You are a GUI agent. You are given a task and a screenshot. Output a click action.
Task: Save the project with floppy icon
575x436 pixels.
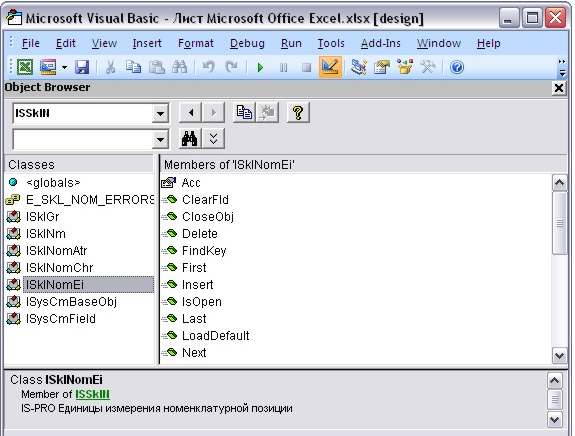pyautogui.click(x=82, y=67)
